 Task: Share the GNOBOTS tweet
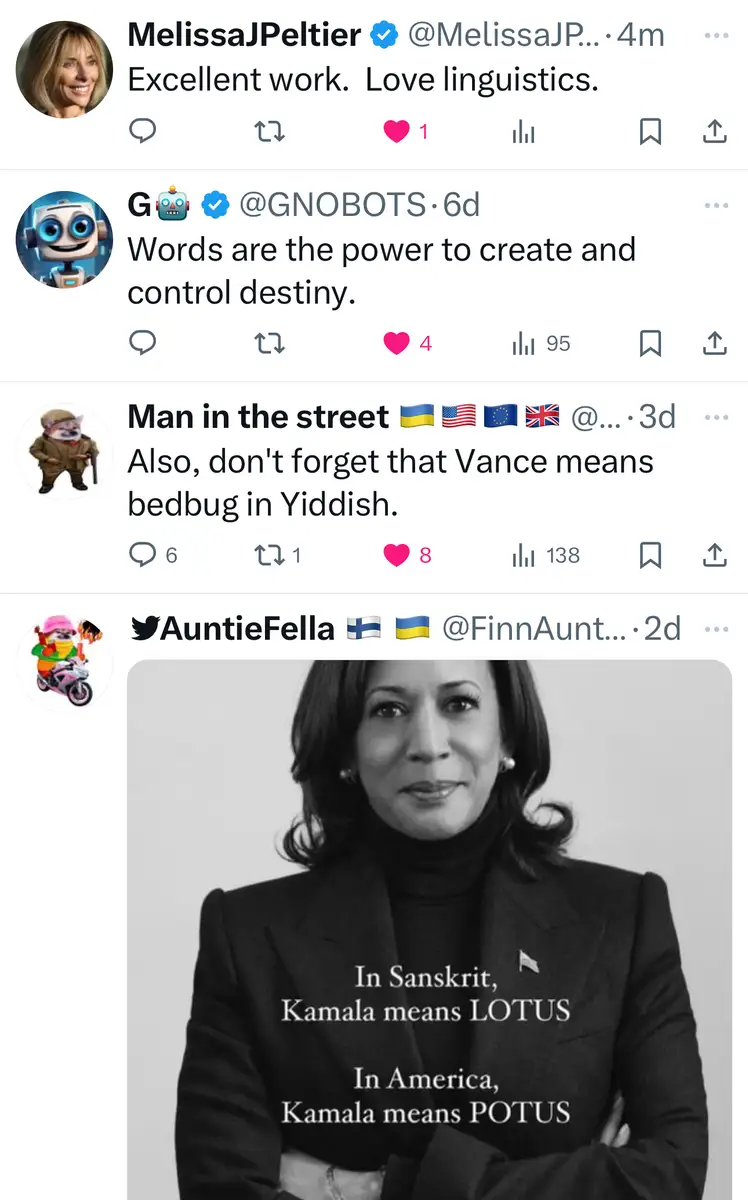[x=714, y=343]
